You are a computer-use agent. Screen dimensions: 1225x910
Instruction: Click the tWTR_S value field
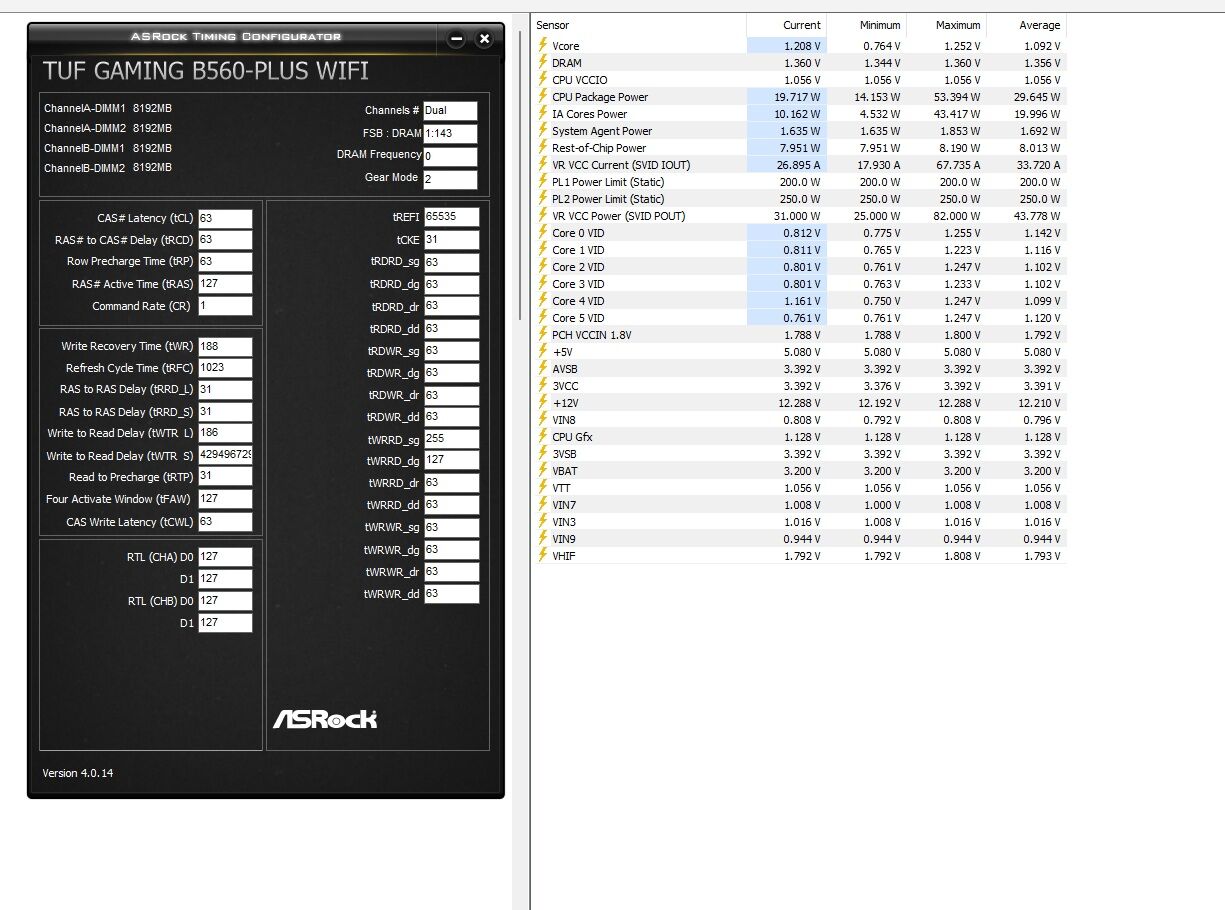[x=225, y=455]
